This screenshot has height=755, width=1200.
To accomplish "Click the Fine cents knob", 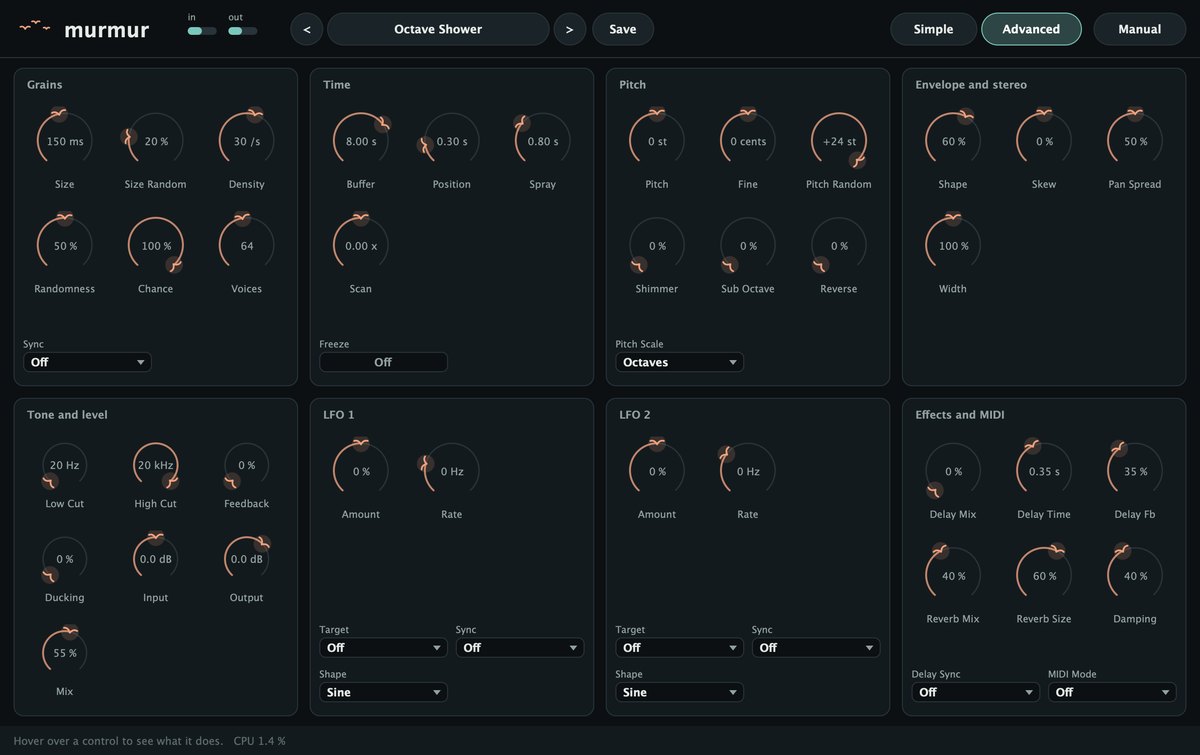I will pyautogui.click(x=748, y=141).
